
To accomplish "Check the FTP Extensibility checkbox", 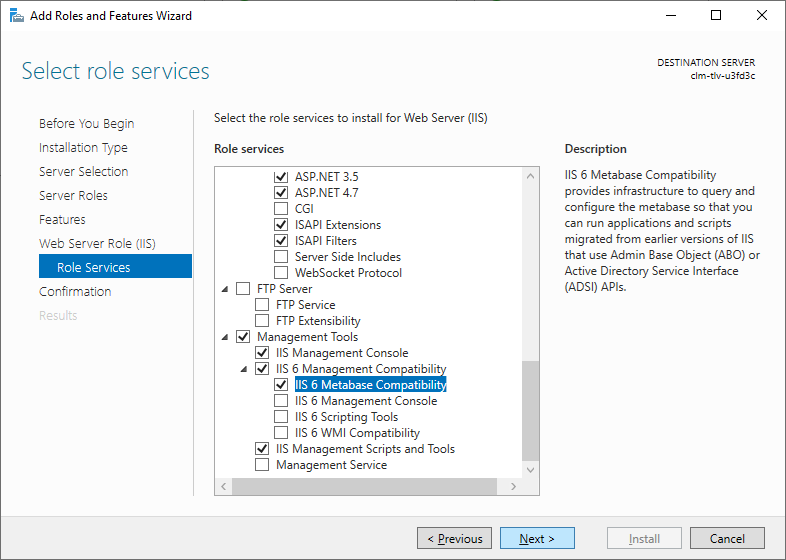I will click(262, 321).
